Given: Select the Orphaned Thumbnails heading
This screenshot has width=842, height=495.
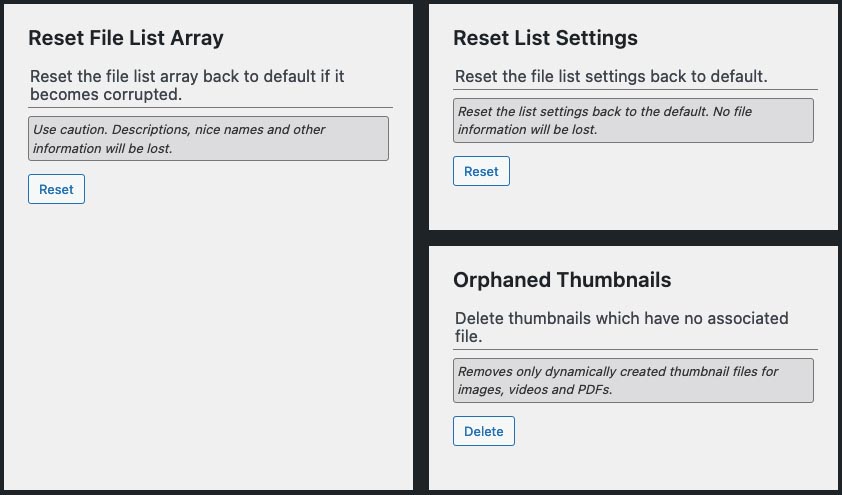Looking at the screenshot, I should pyautogui.click(x=562, y=280).
